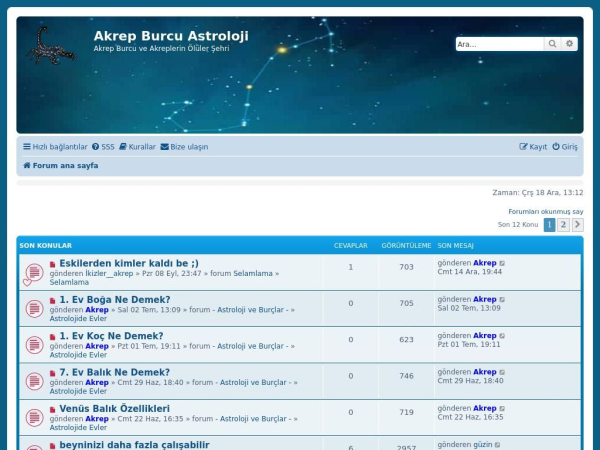This screenshot has height=450, width=600.
Task: Click unread-post icon before beyninizi daha fazla
Action: (x=52, y=446)
